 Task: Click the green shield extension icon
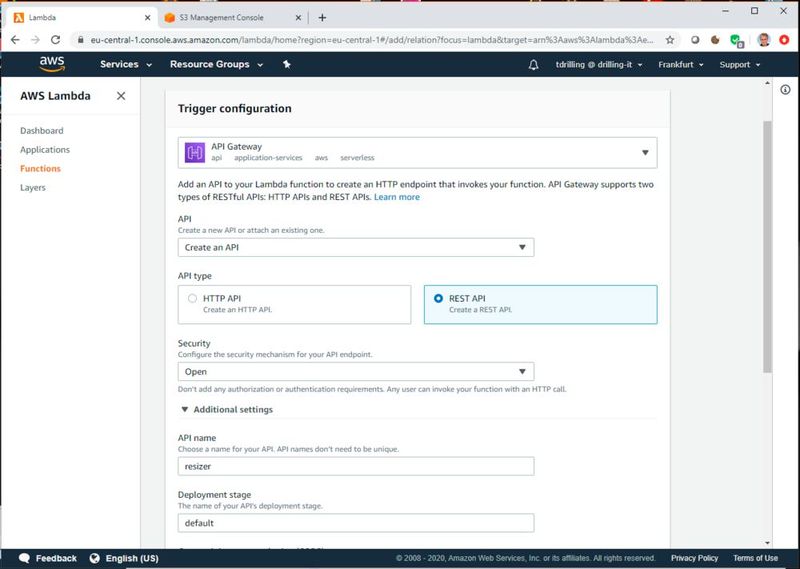tap(736, 40)
